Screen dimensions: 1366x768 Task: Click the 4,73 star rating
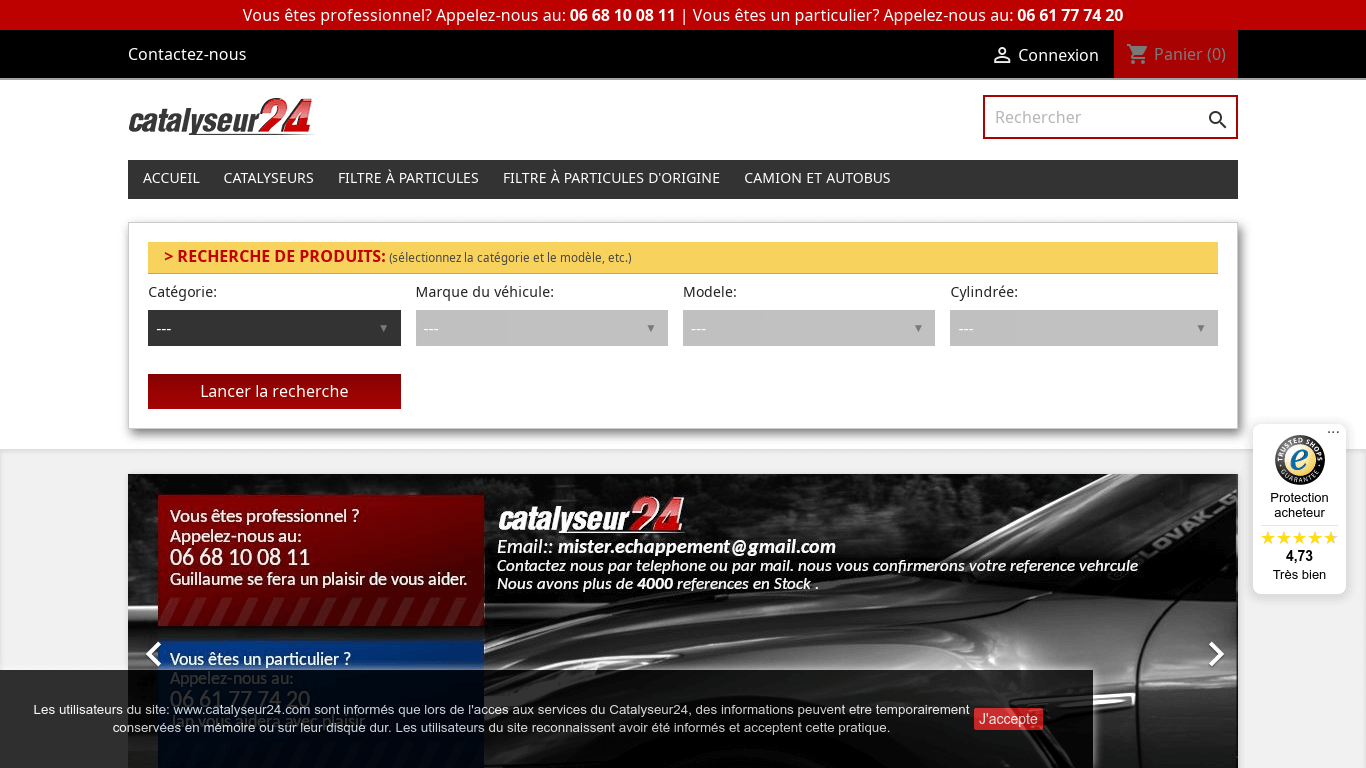(x=1298, y=555)
